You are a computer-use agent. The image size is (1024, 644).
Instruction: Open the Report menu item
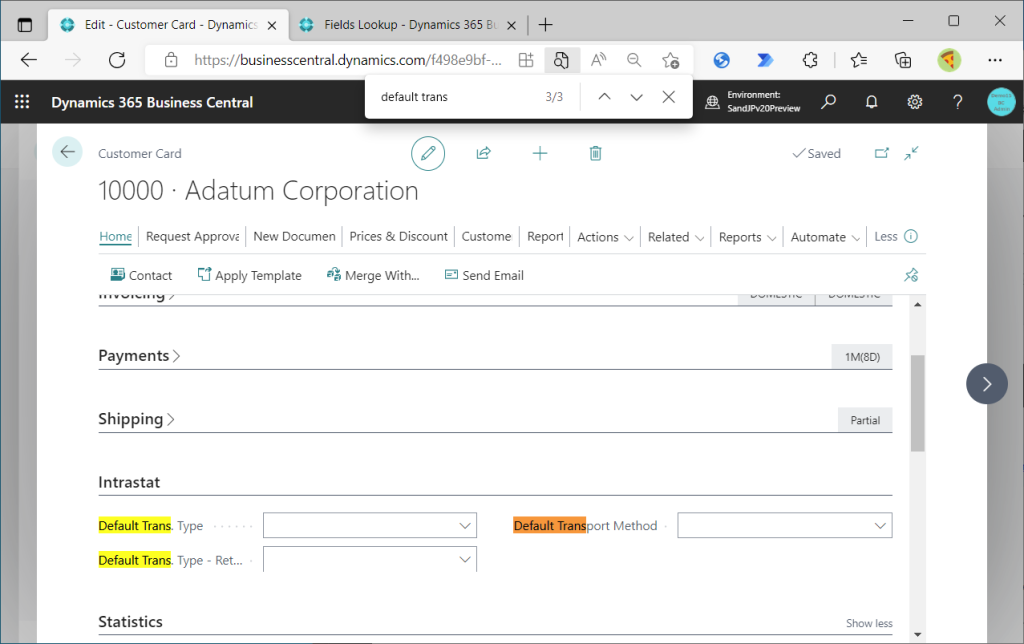pos(545,236)
